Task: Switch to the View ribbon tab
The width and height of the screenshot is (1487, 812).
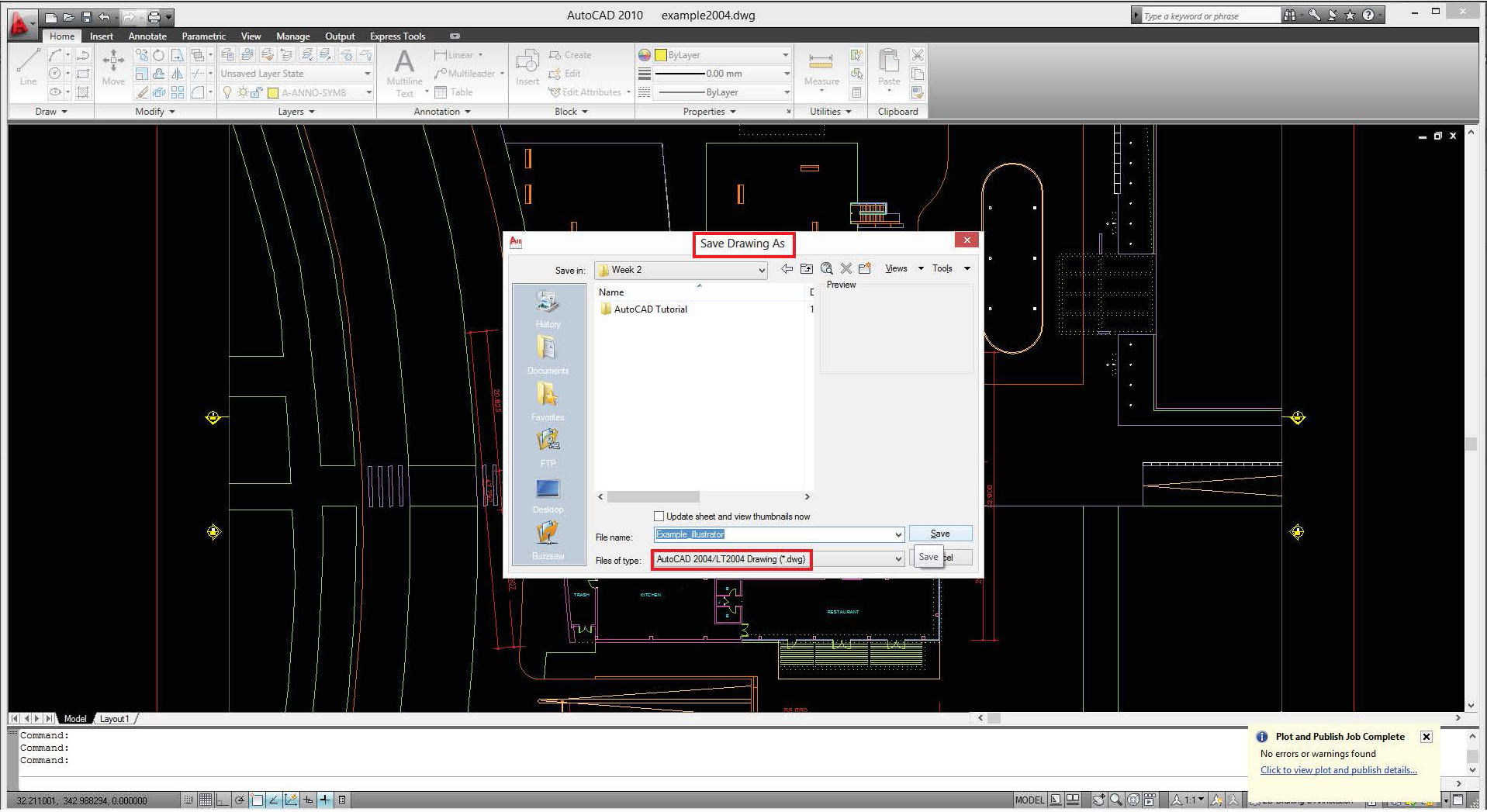Action: click(251, 36)
